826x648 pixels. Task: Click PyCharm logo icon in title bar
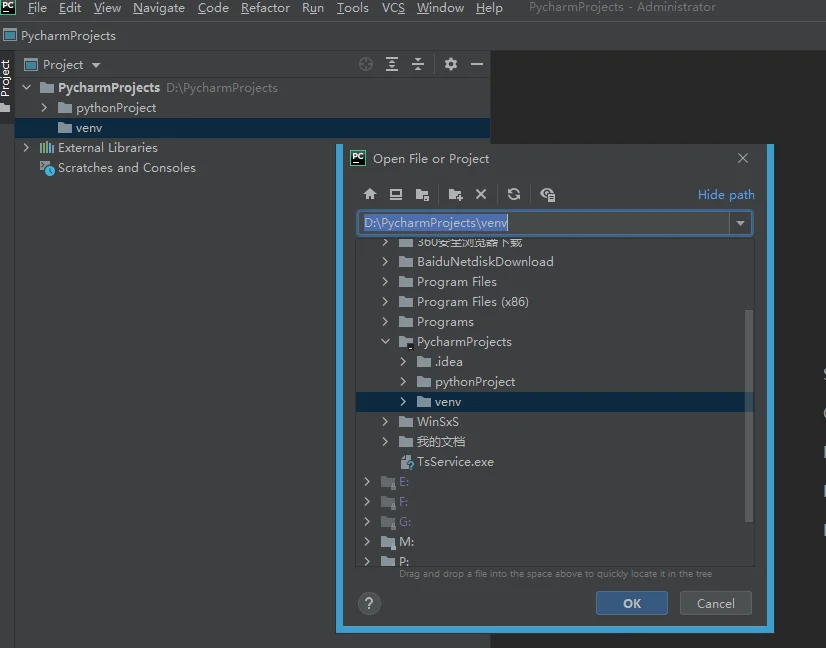pyautogui.click(x=8, y=7)
